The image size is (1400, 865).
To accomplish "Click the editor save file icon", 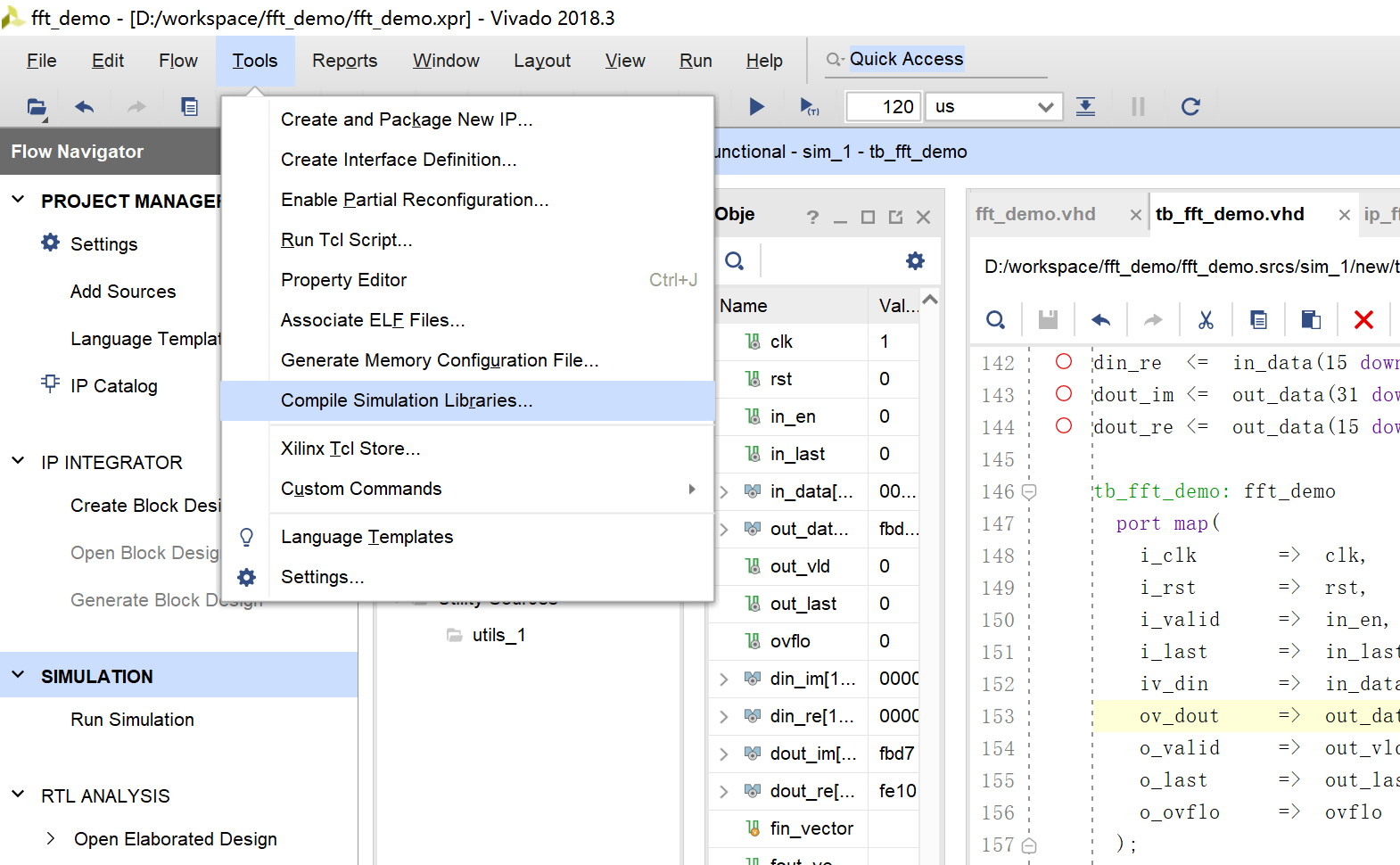I will (x=1048, y=319).
